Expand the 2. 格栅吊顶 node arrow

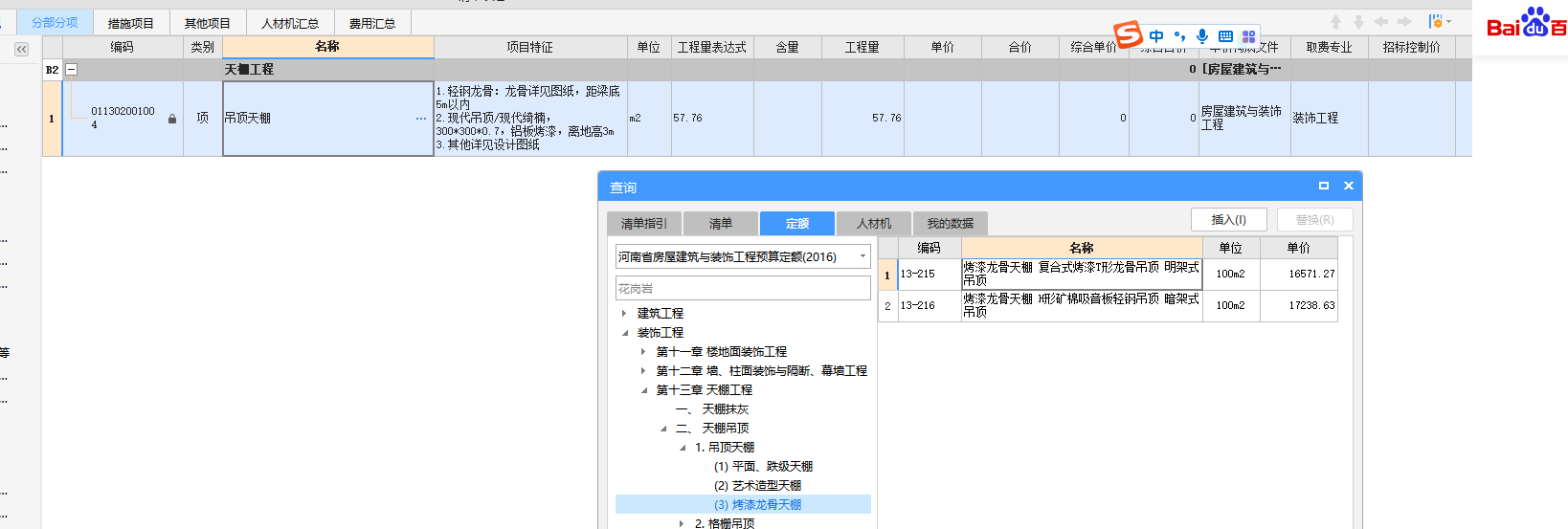[682, 523]
